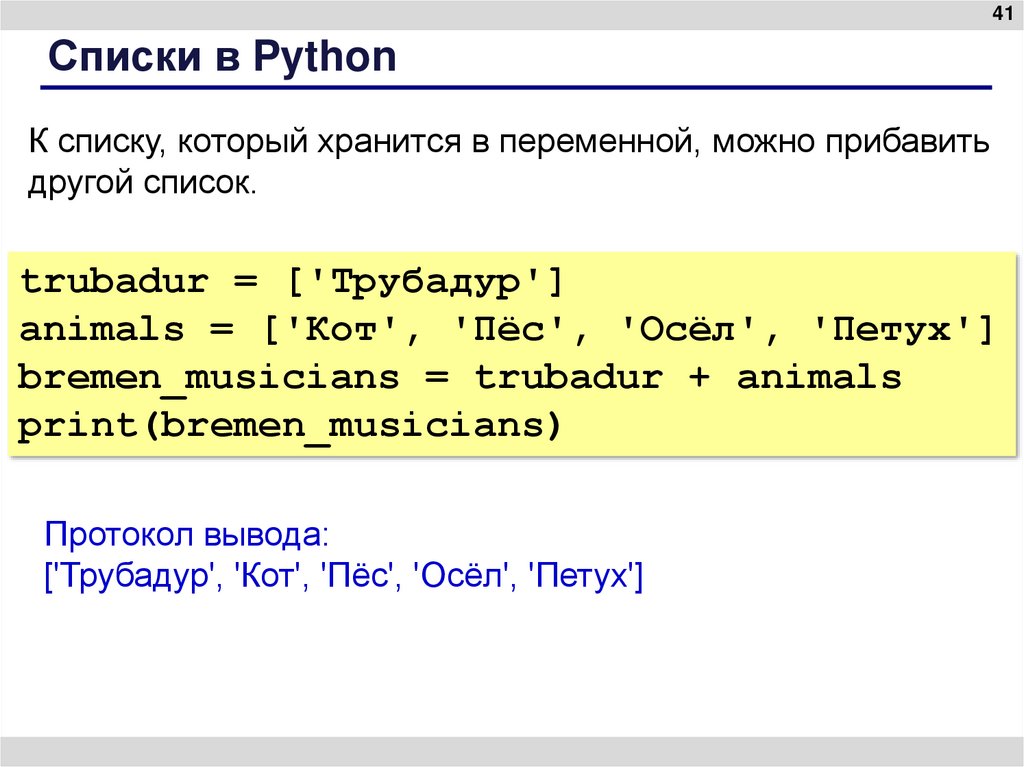Click 'Осёл' in the output list
The height and width of the screenshot is (767, 1024).
click(x=462, y=577)
